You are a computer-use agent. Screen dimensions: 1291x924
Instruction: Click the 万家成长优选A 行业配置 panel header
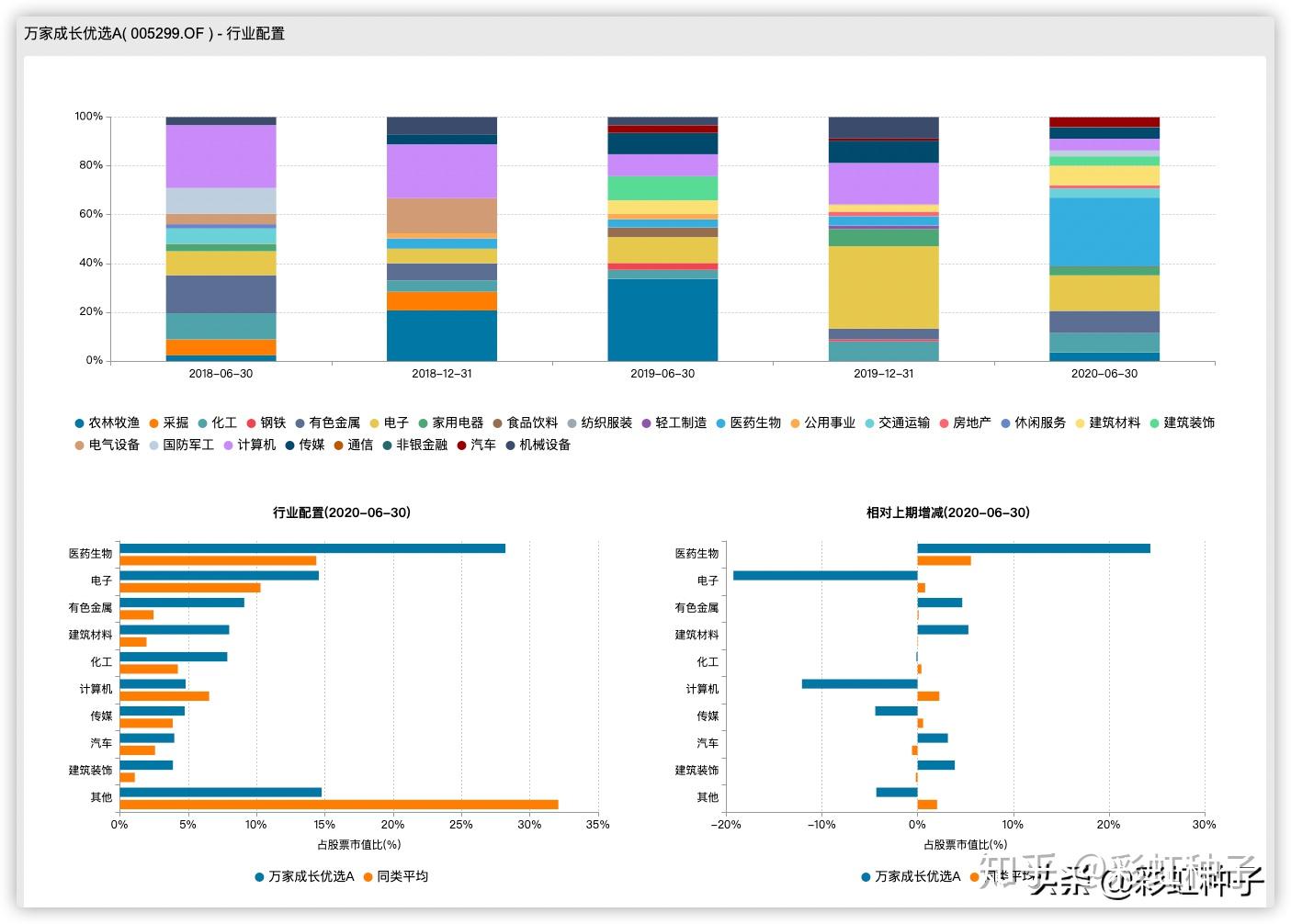coord(154,33)
